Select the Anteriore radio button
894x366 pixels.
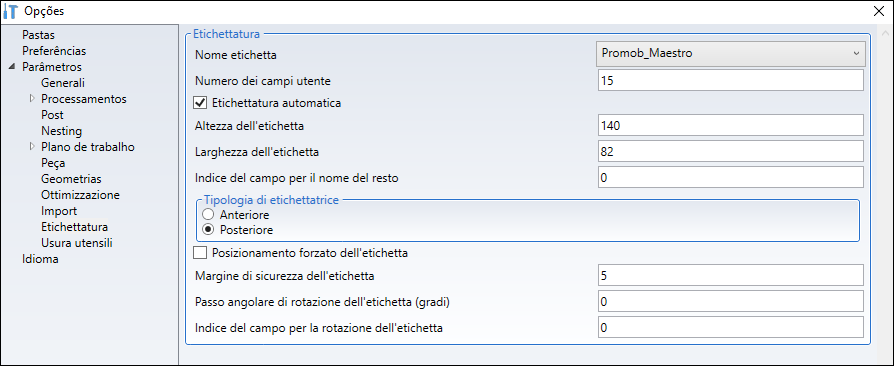click(209, 215)
